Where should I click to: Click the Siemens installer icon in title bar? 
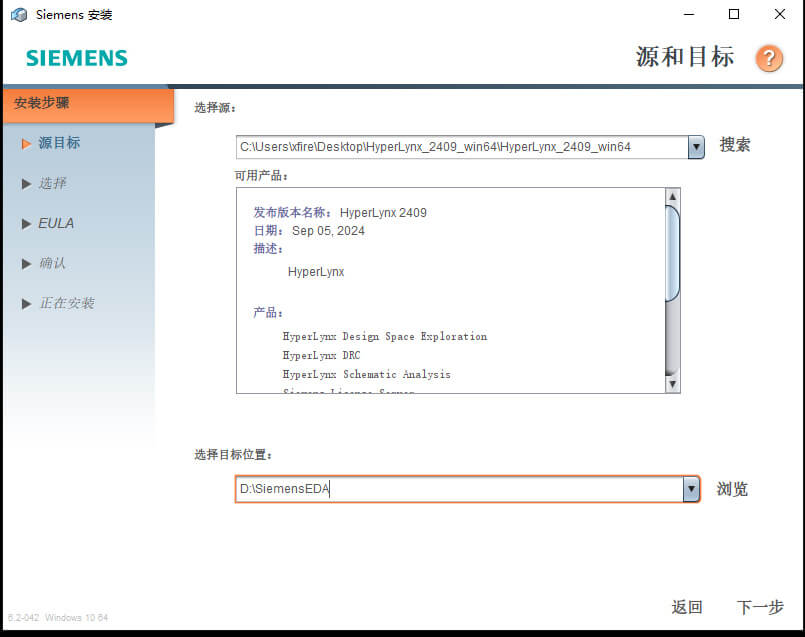click(20, 15)
